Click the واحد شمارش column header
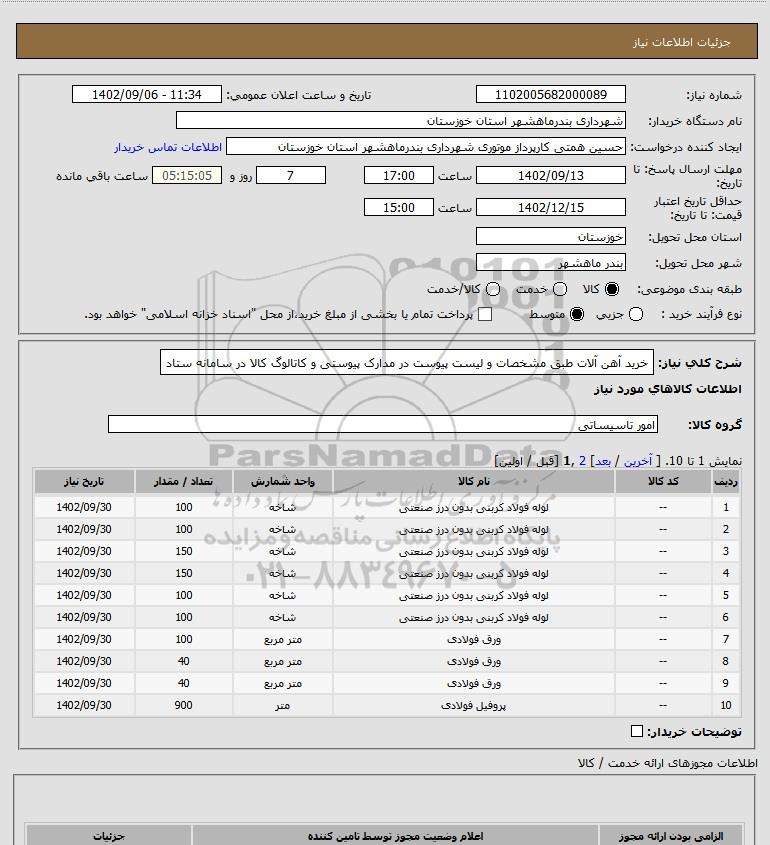Image resolution: width=770 pixels, height=845 pixels. (x=282, y=481)
